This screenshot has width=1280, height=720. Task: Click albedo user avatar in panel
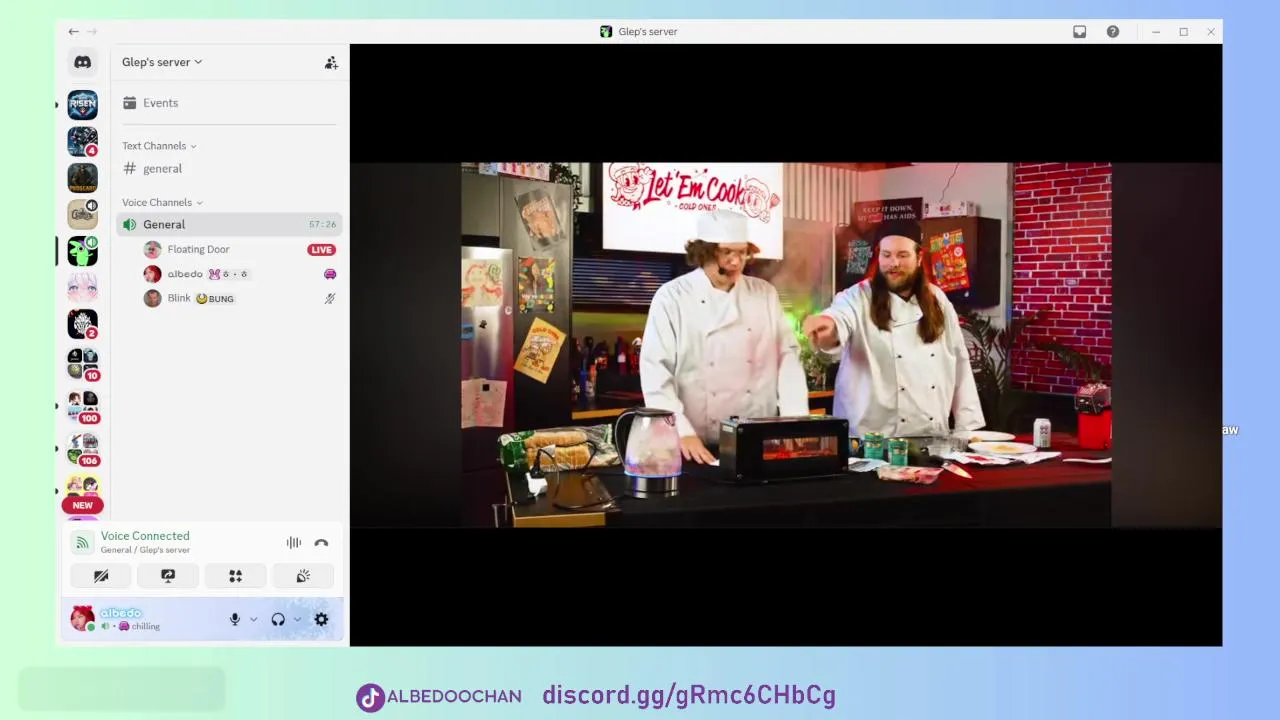coord(82,619)
